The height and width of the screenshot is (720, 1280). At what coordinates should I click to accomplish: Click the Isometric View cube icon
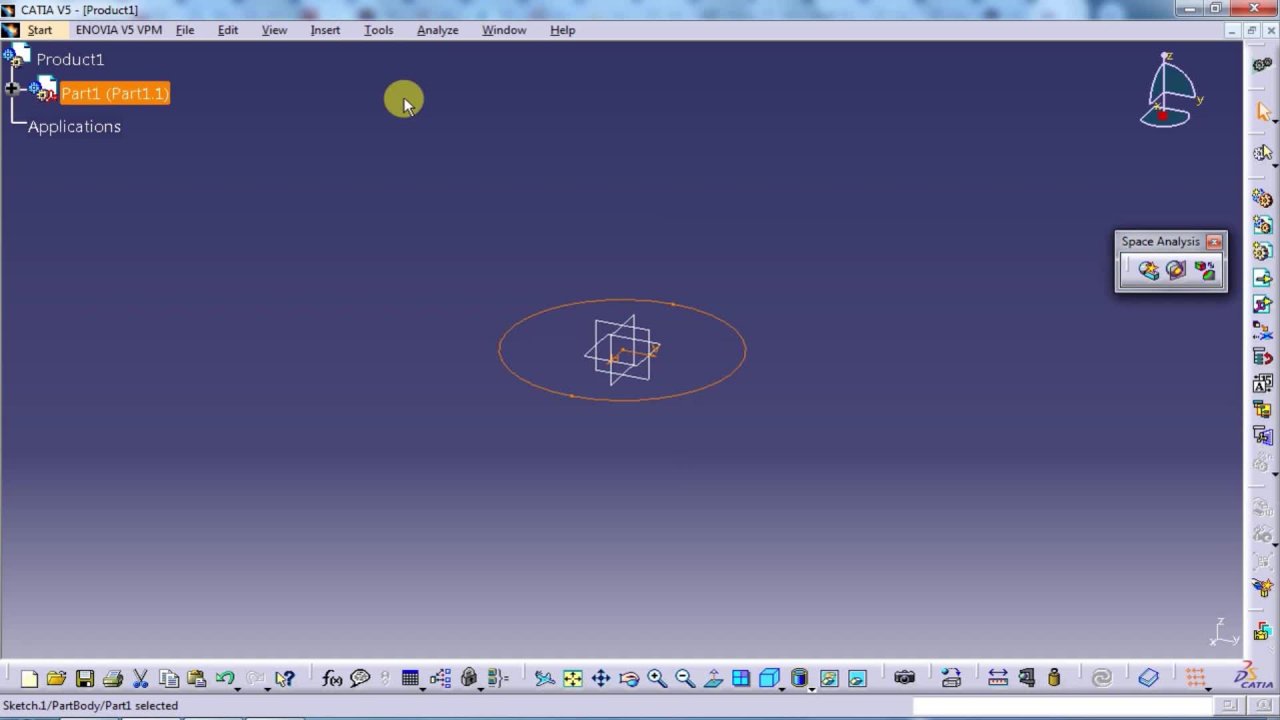[768, 678]
